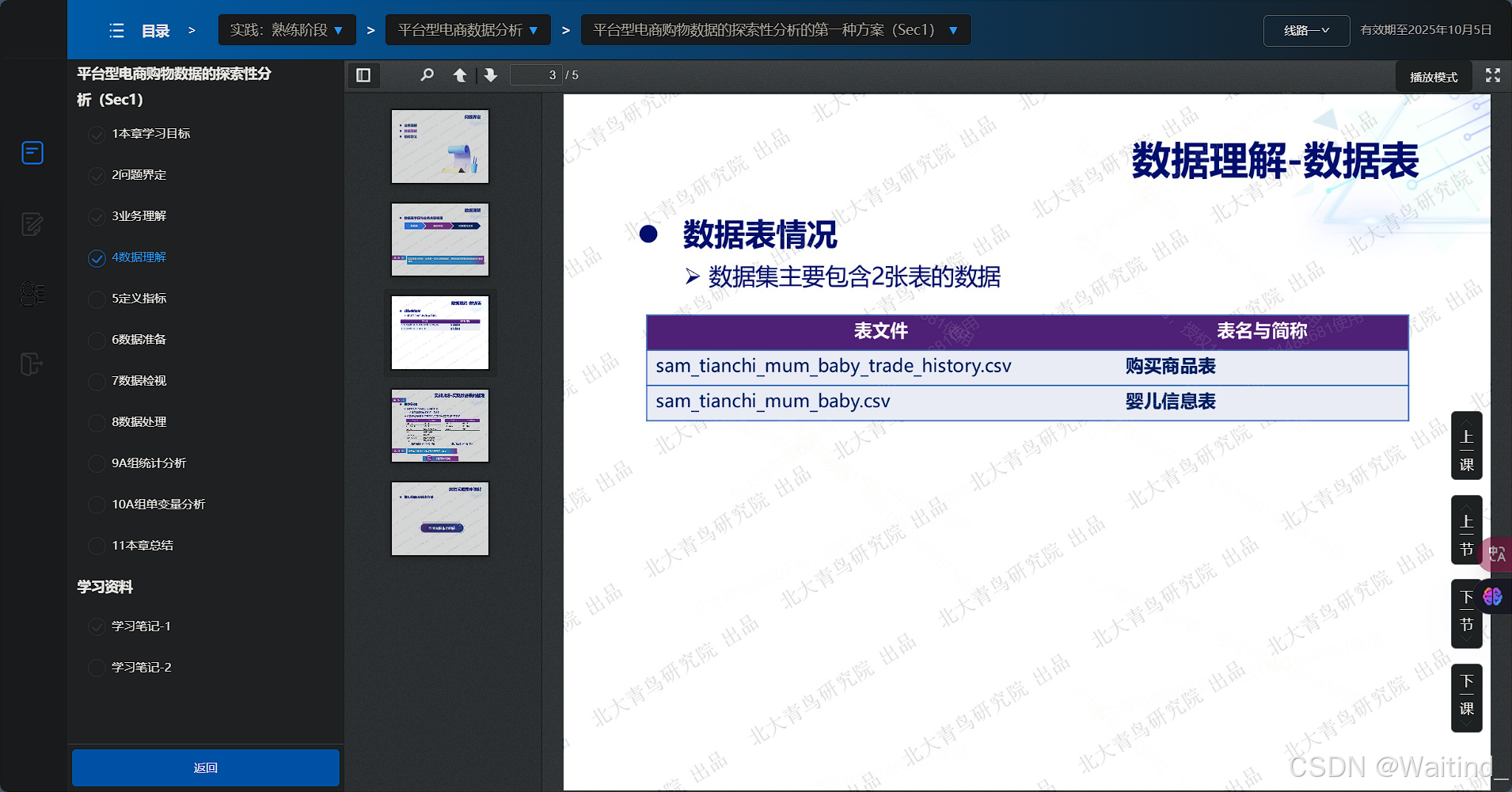Enter fullscreen with the expand icon
Viewport: 1512px width, 792px height.
(x=1493, y=75)
